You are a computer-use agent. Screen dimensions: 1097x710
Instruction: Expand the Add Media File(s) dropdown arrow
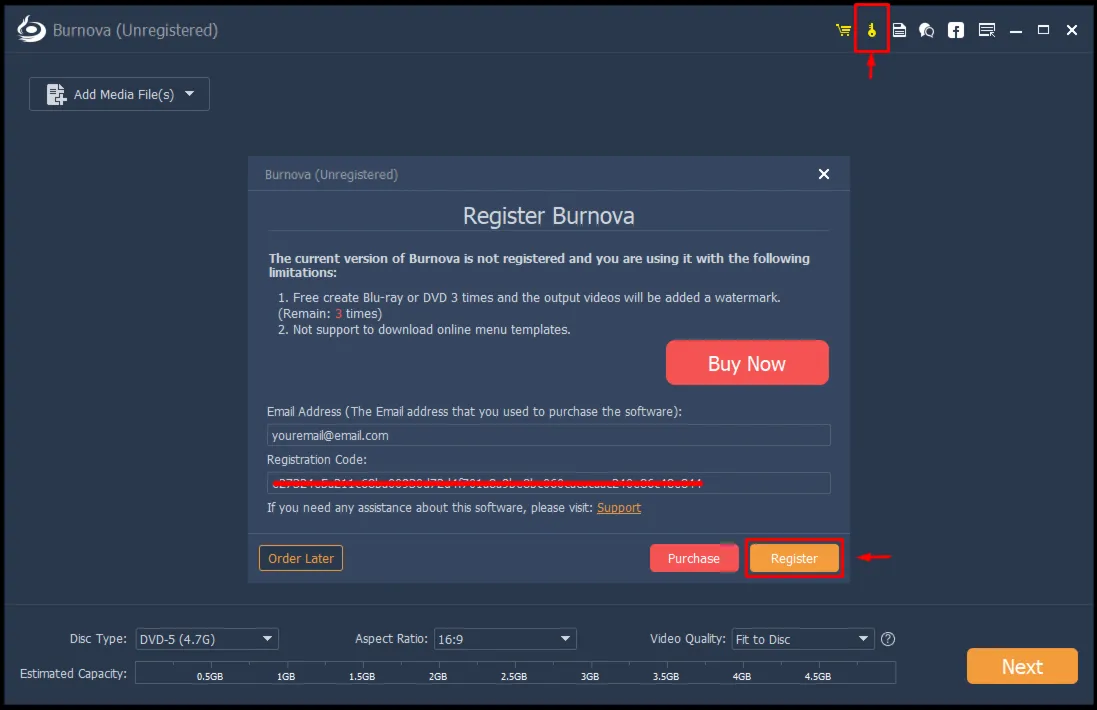click(x=190, y=94)
